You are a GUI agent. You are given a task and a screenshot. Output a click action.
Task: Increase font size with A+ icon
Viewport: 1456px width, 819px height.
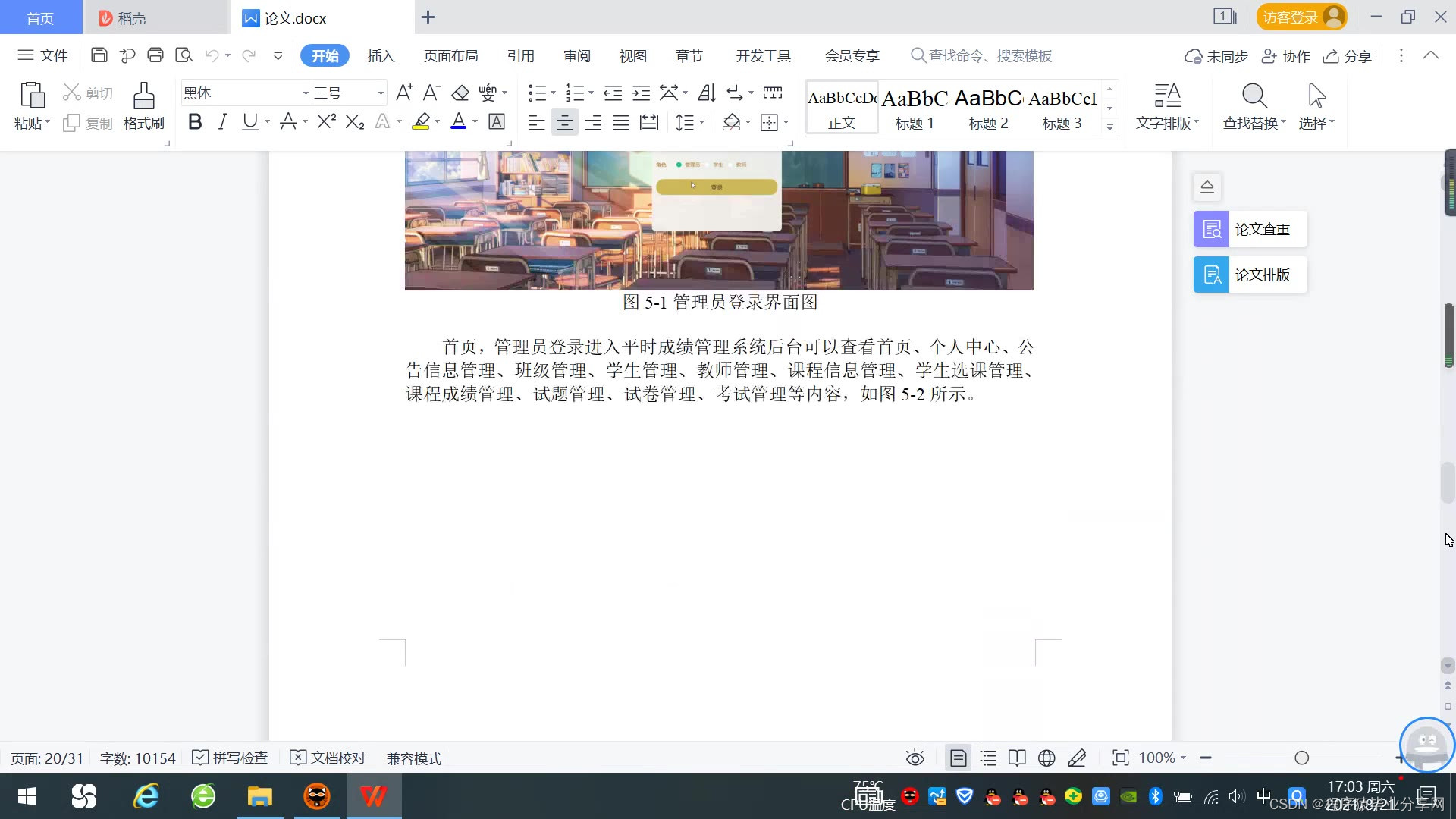[x=404, y=93]
